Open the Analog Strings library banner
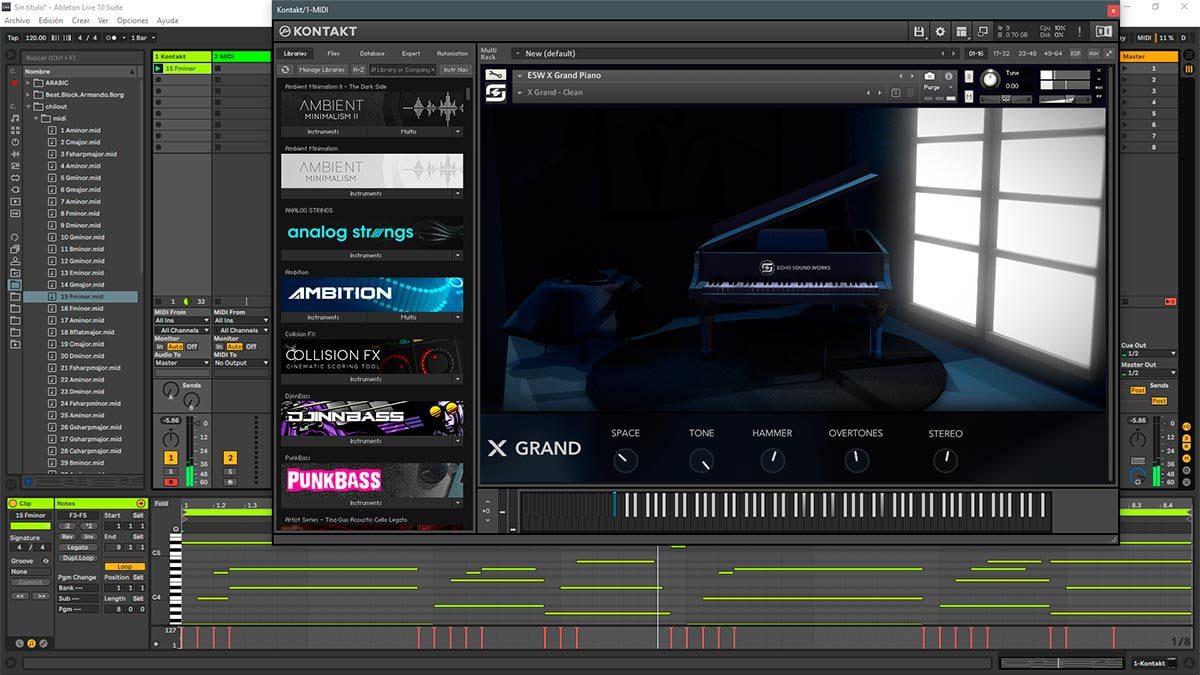This screenshot has width=1200, height=675. (372, 232)
